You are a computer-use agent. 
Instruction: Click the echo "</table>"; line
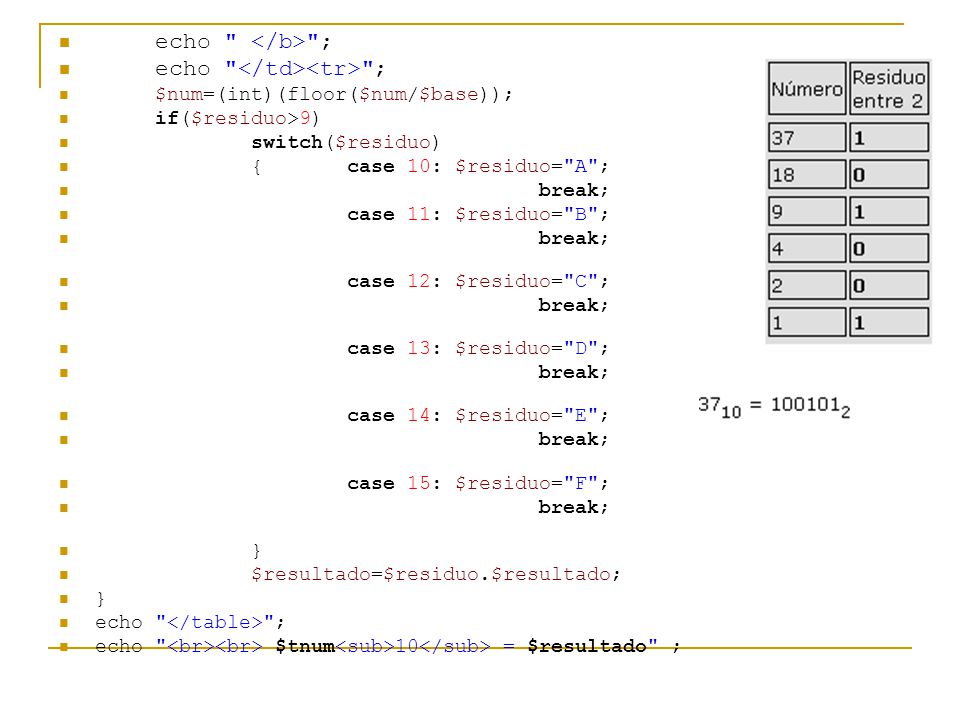190,622
